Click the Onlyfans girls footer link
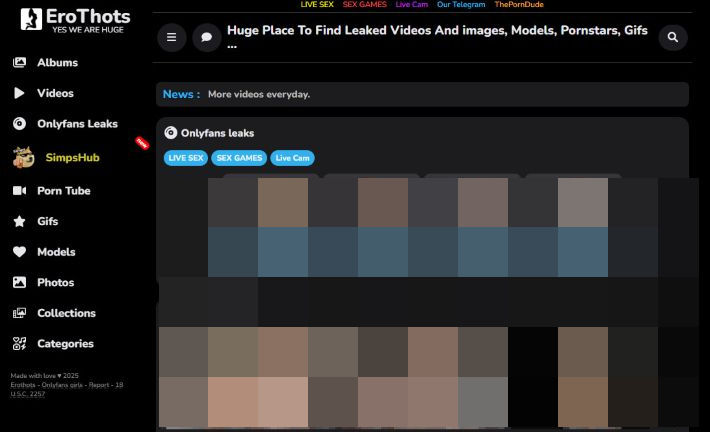Viewport: 710px width, 432px height. point(62,385)
